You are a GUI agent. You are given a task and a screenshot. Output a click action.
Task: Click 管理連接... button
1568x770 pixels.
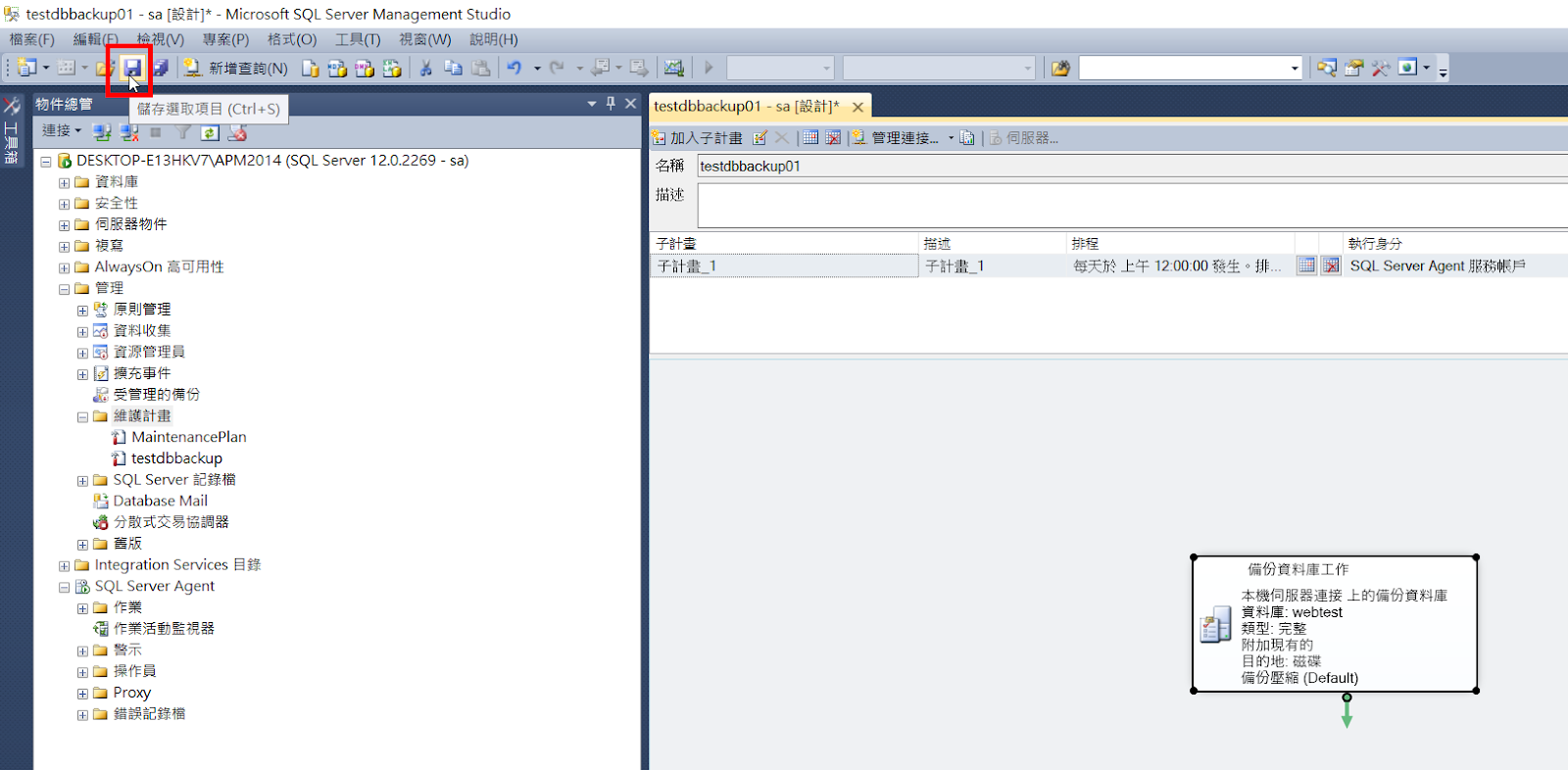point(897,138)
